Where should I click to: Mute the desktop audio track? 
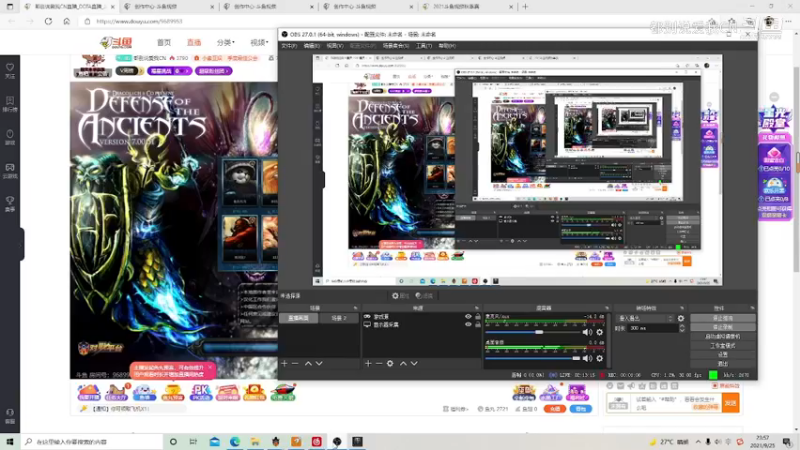tap(587, 358)
